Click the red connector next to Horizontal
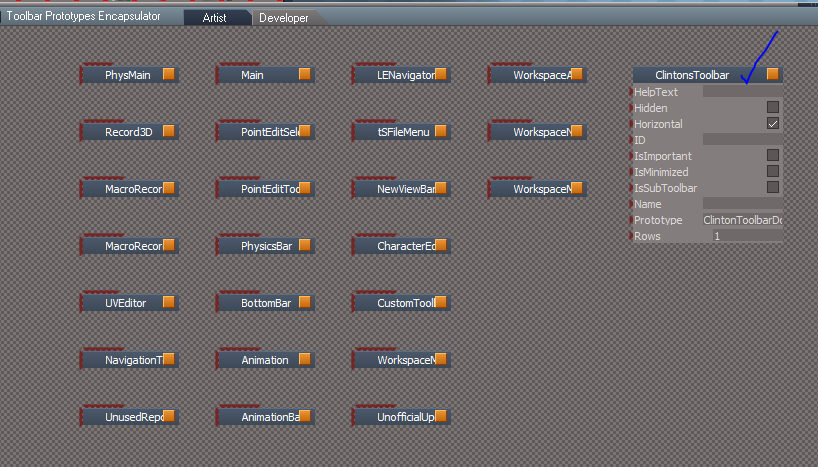818x467 pixels. pos(631,124)
